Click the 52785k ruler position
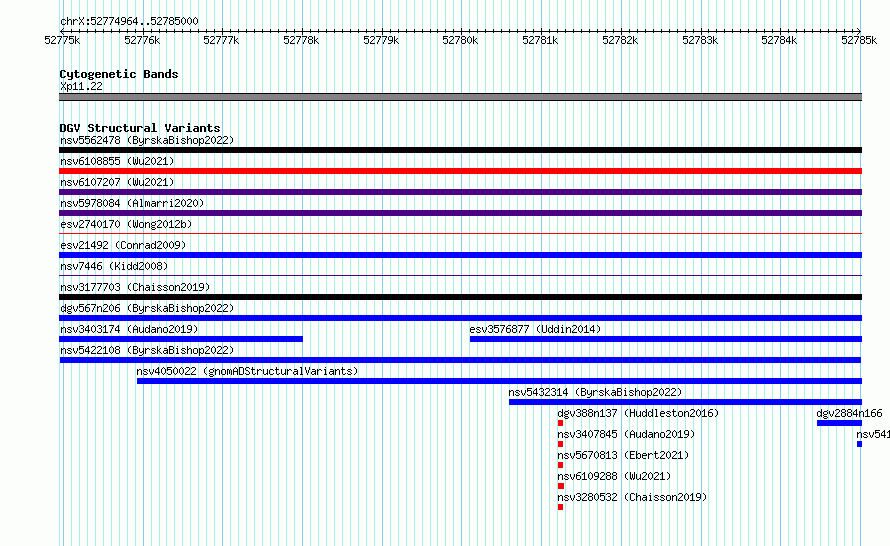890x546 pixels. point(859,40)
